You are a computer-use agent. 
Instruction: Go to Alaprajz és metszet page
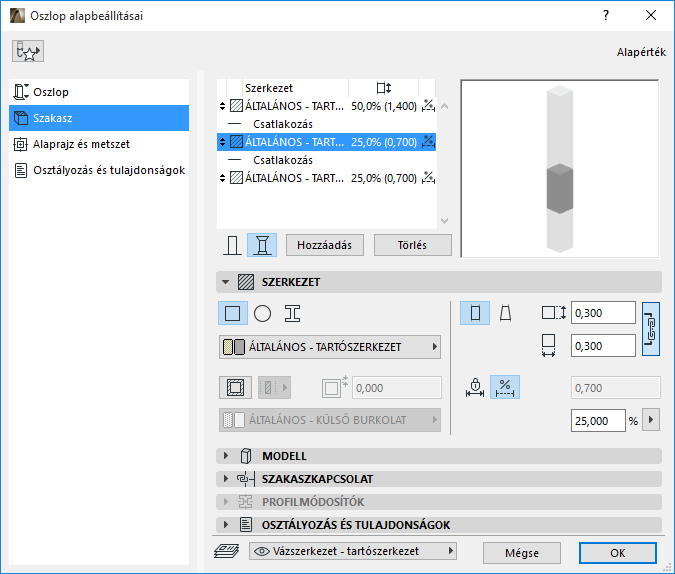(x=99, y=144)
